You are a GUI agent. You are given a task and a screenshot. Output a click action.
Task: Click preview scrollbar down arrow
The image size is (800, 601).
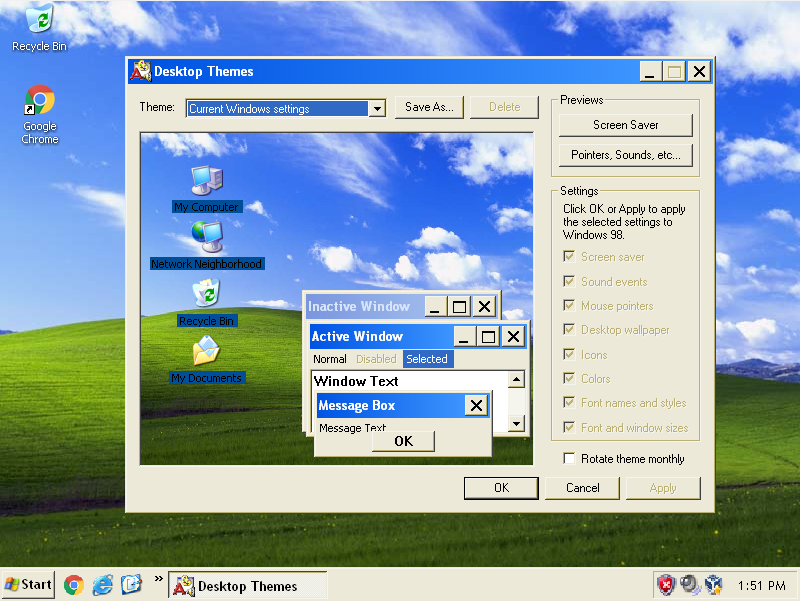pos(516,423)
